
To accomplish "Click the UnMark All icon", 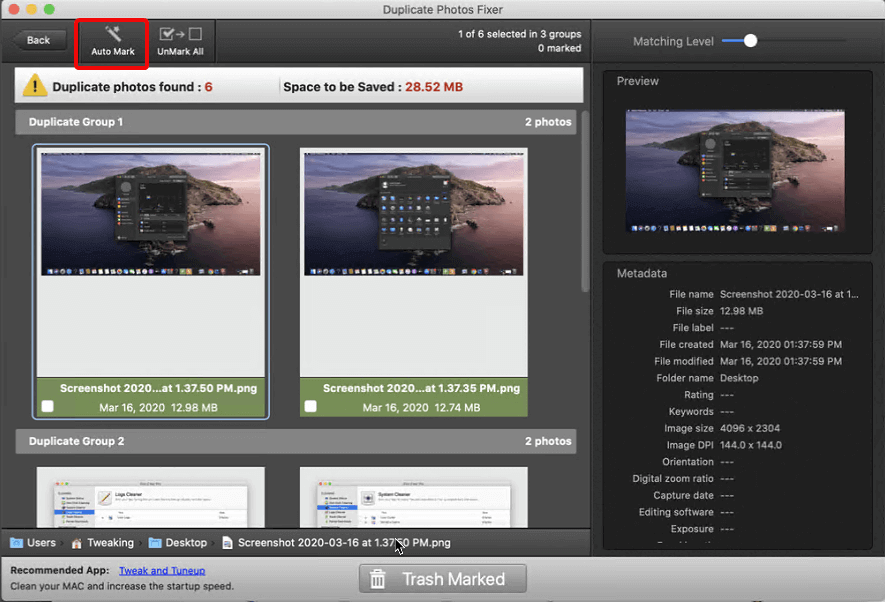I will [180, 34].
